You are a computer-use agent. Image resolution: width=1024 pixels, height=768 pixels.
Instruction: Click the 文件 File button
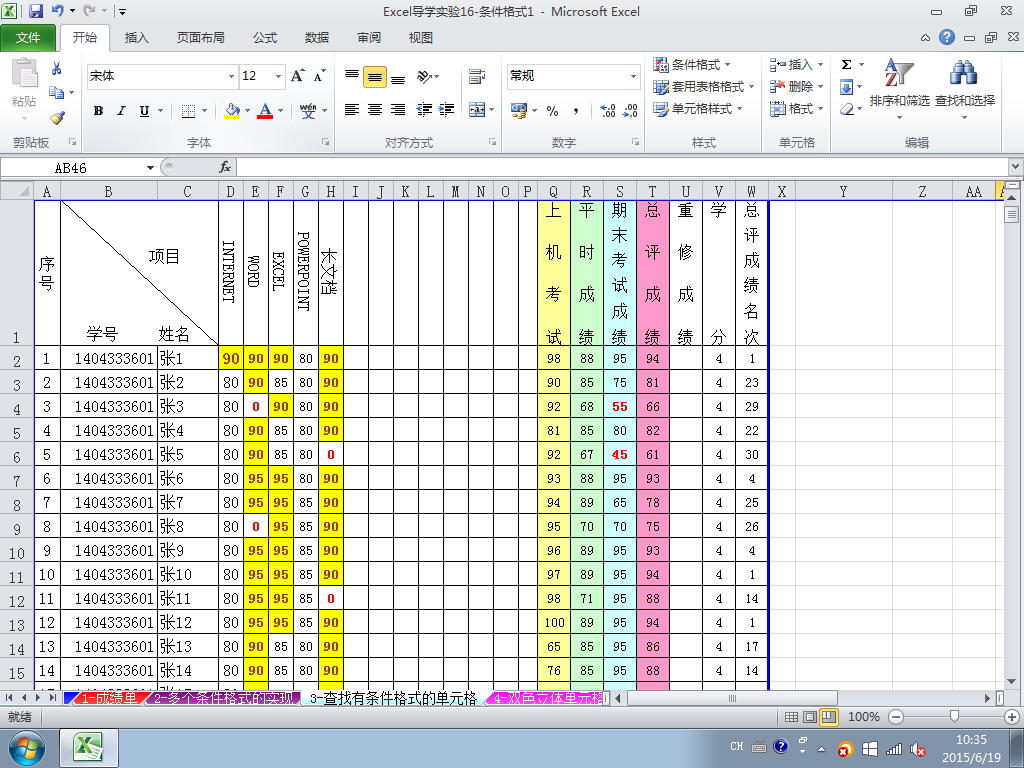click(x=28, y=38)
